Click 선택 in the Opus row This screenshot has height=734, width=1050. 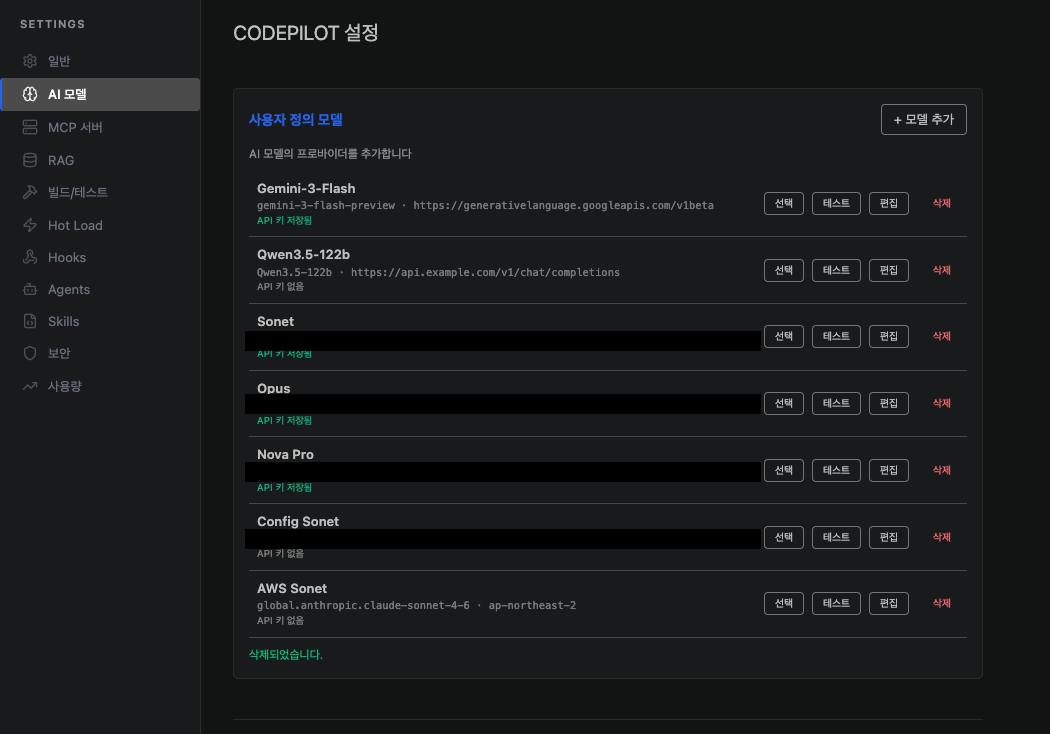click(x=783, y=403)
